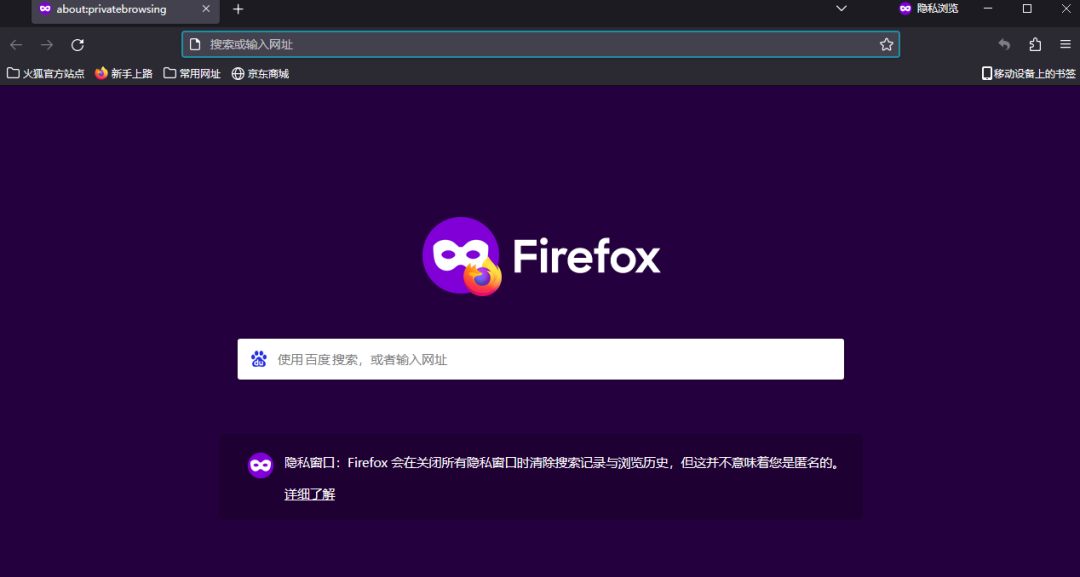Viewport: 1080px width, 577px height.
Task: Click the Firefox private browsing logo
Action: [541, 256]
